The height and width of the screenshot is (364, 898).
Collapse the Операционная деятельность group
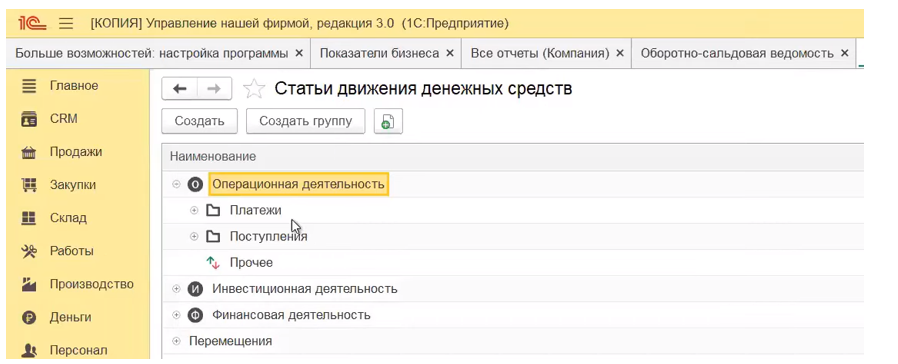(176, 184)
